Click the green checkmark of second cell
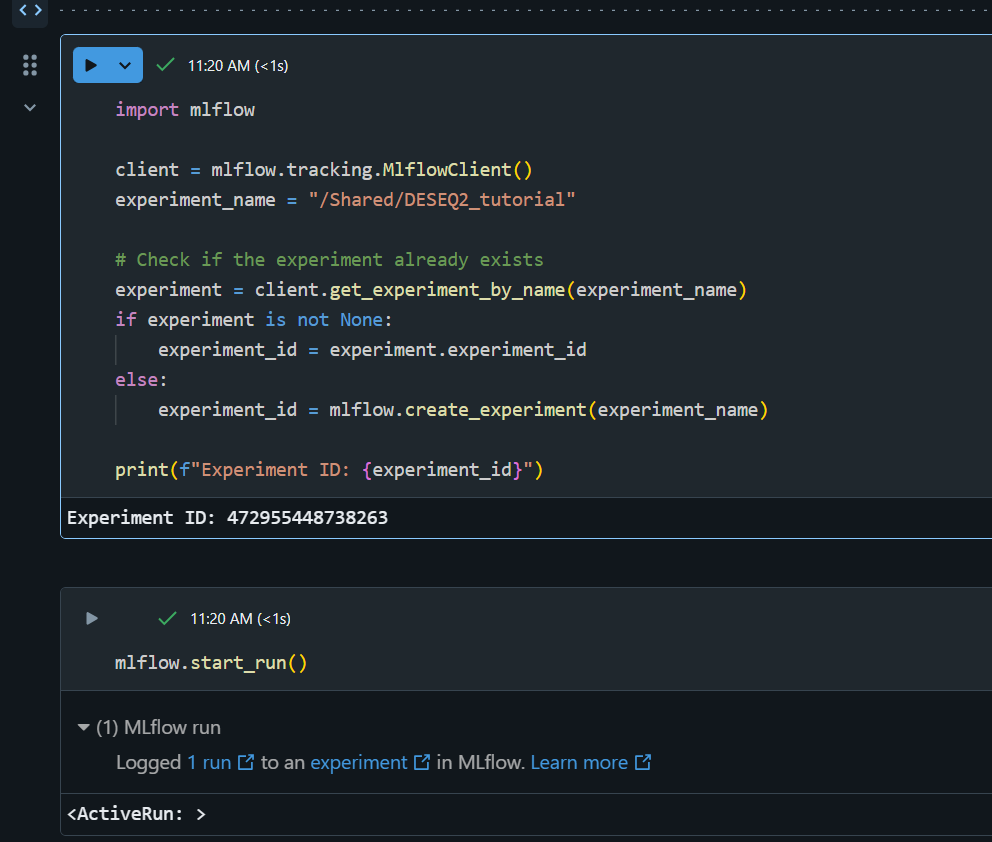Viewport: 992px width, 842px height. coord(167,618)
